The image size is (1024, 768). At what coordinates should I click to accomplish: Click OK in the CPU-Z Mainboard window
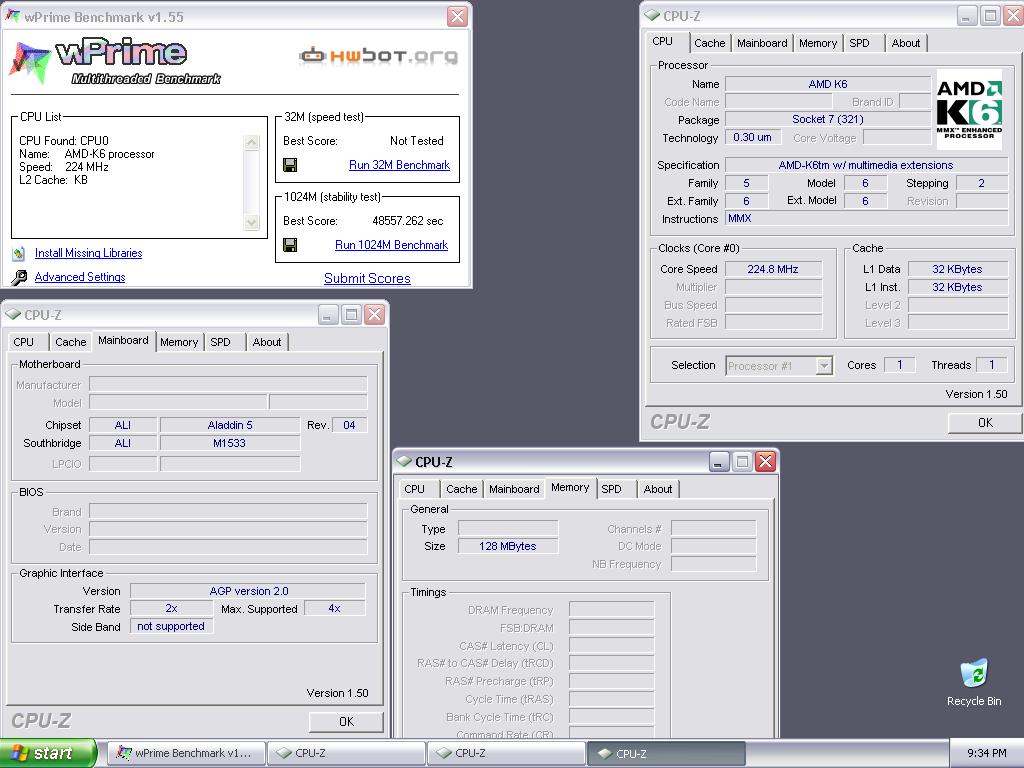346,722
